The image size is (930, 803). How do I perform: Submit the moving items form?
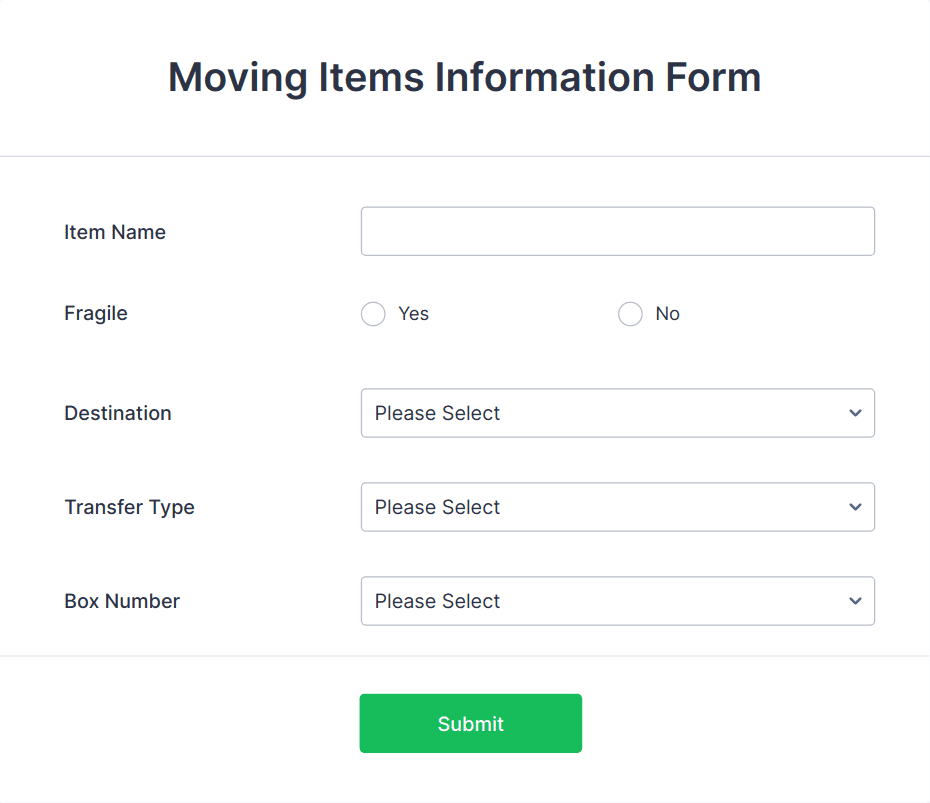click(x=470, y=723)
